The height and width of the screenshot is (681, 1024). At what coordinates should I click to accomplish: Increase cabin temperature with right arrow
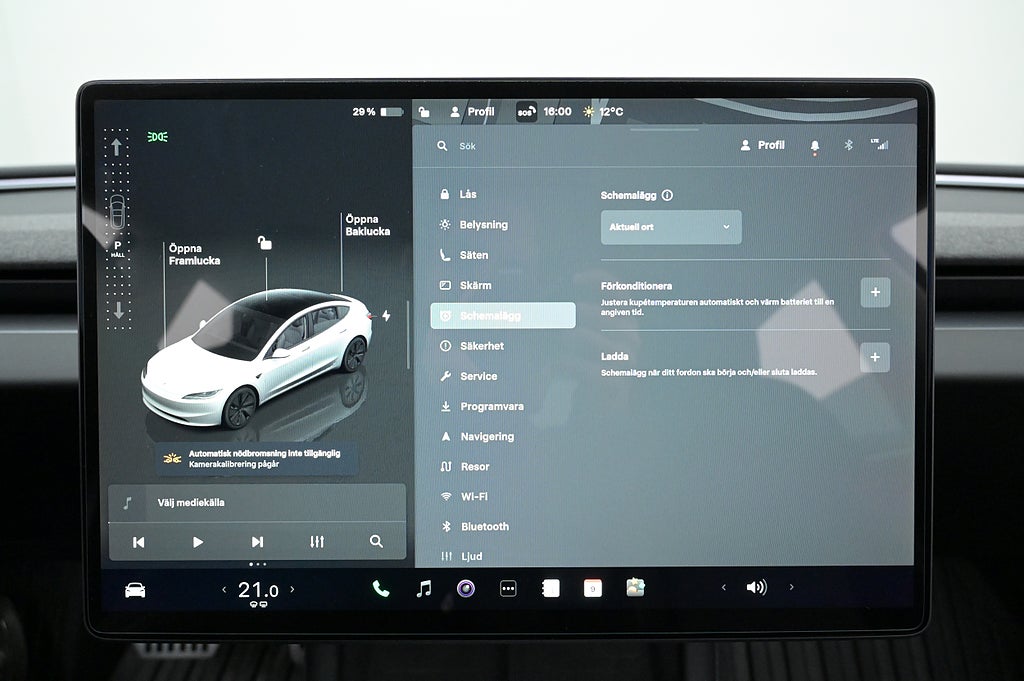292,590
